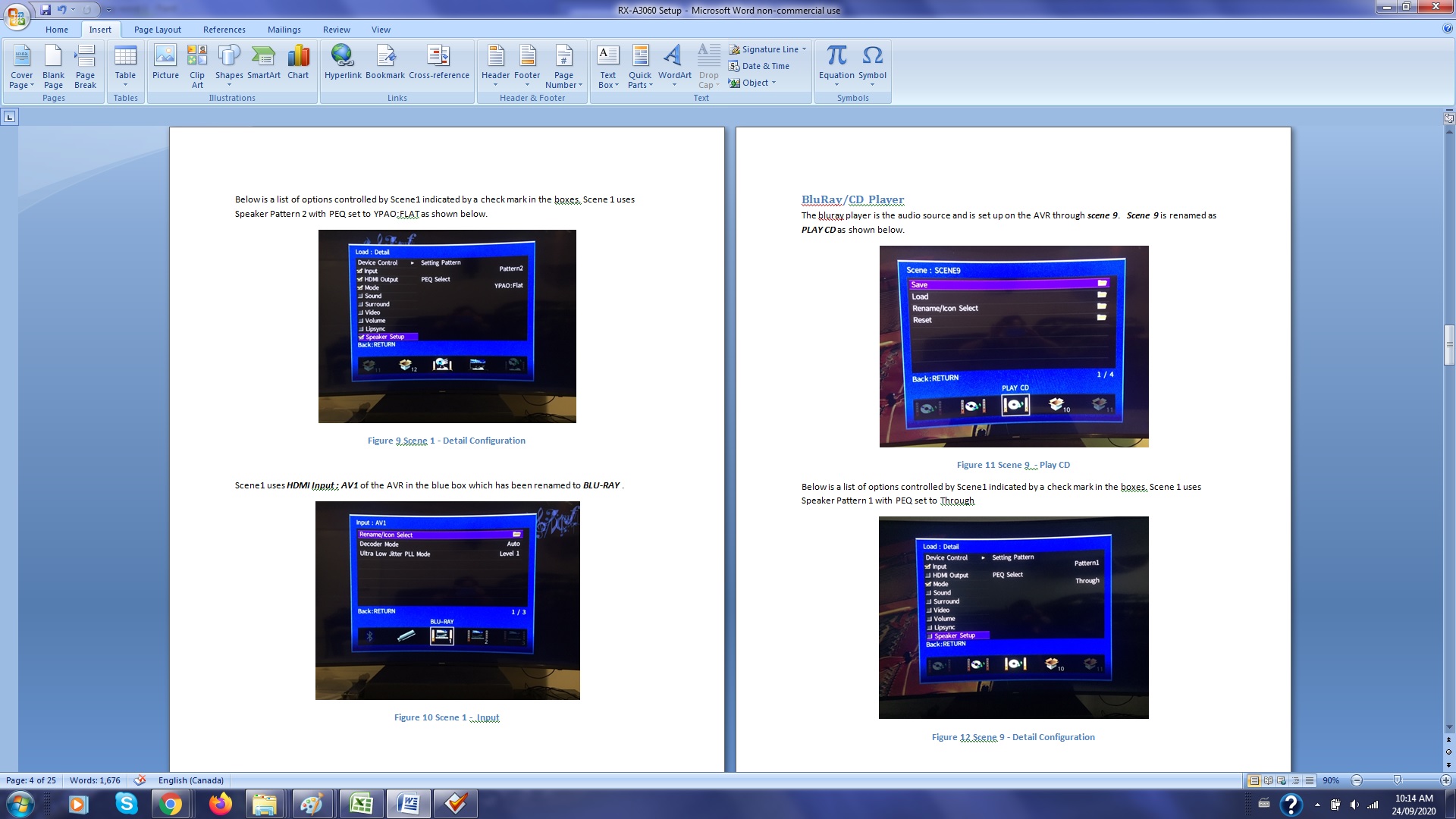This screenshot has width=1456, height=819.
Task: Switch to Draft view
Action: tap(1310, 780)
